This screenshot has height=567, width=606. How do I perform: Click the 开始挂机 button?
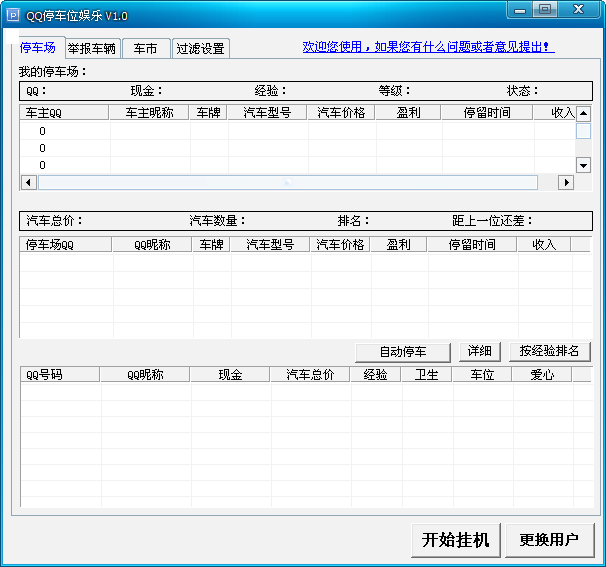coord(456,540)
